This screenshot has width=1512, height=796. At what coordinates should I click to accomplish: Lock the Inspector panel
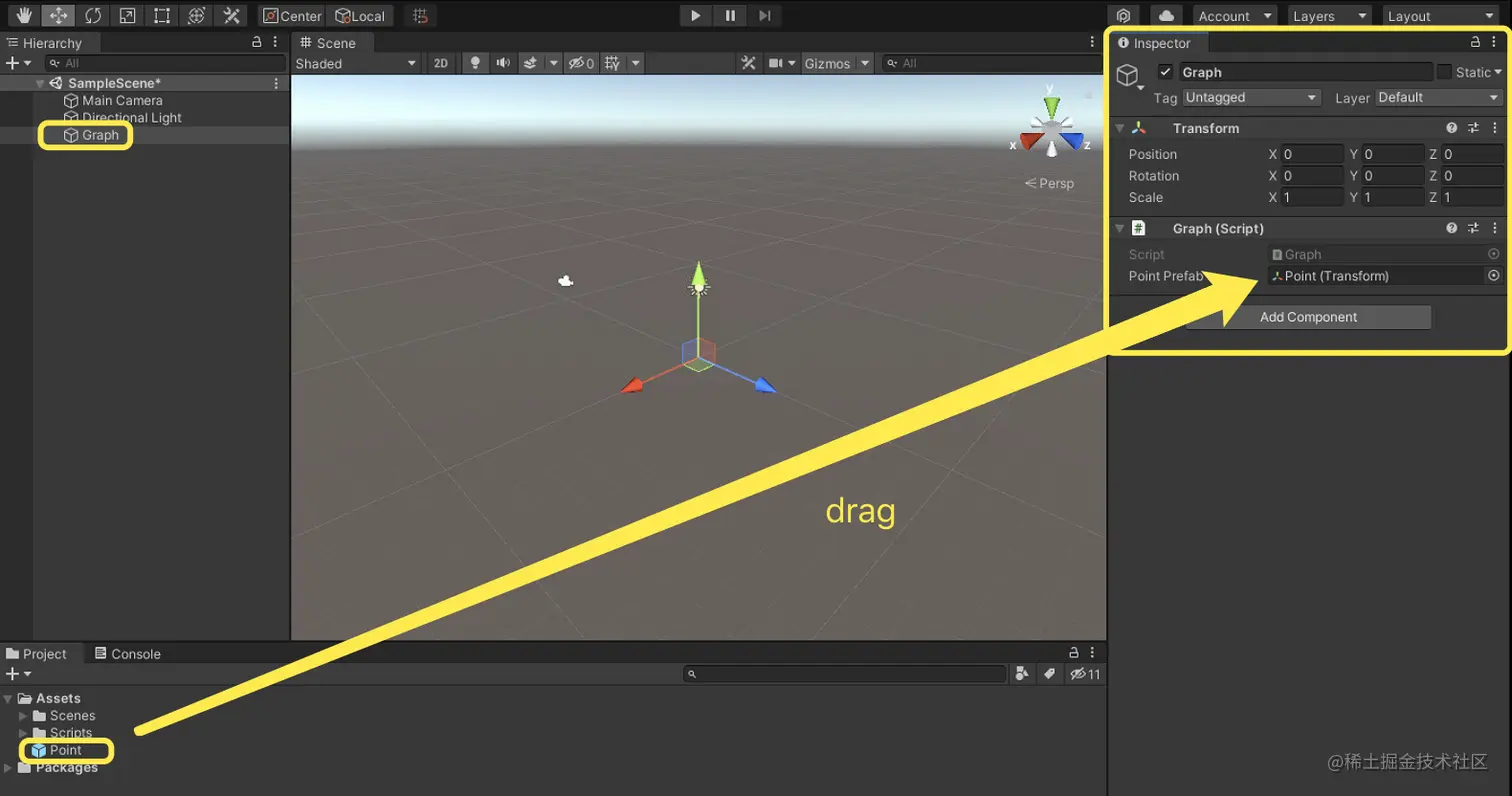point(1475,42)
